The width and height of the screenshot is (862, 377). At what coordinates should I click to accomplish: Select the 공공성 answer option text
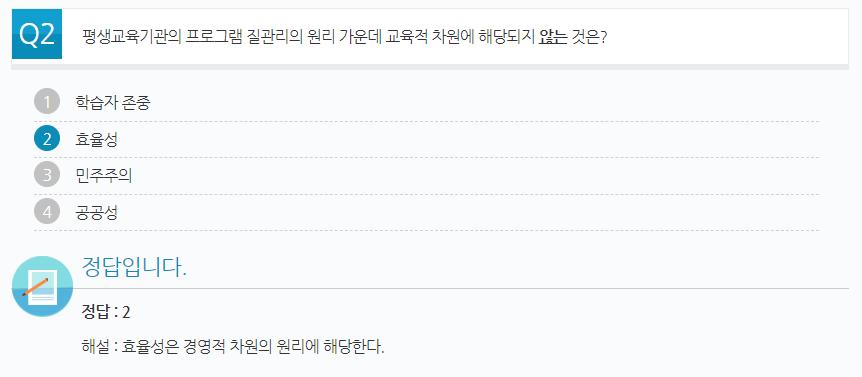pyautogui.click(x=96, y=212)
